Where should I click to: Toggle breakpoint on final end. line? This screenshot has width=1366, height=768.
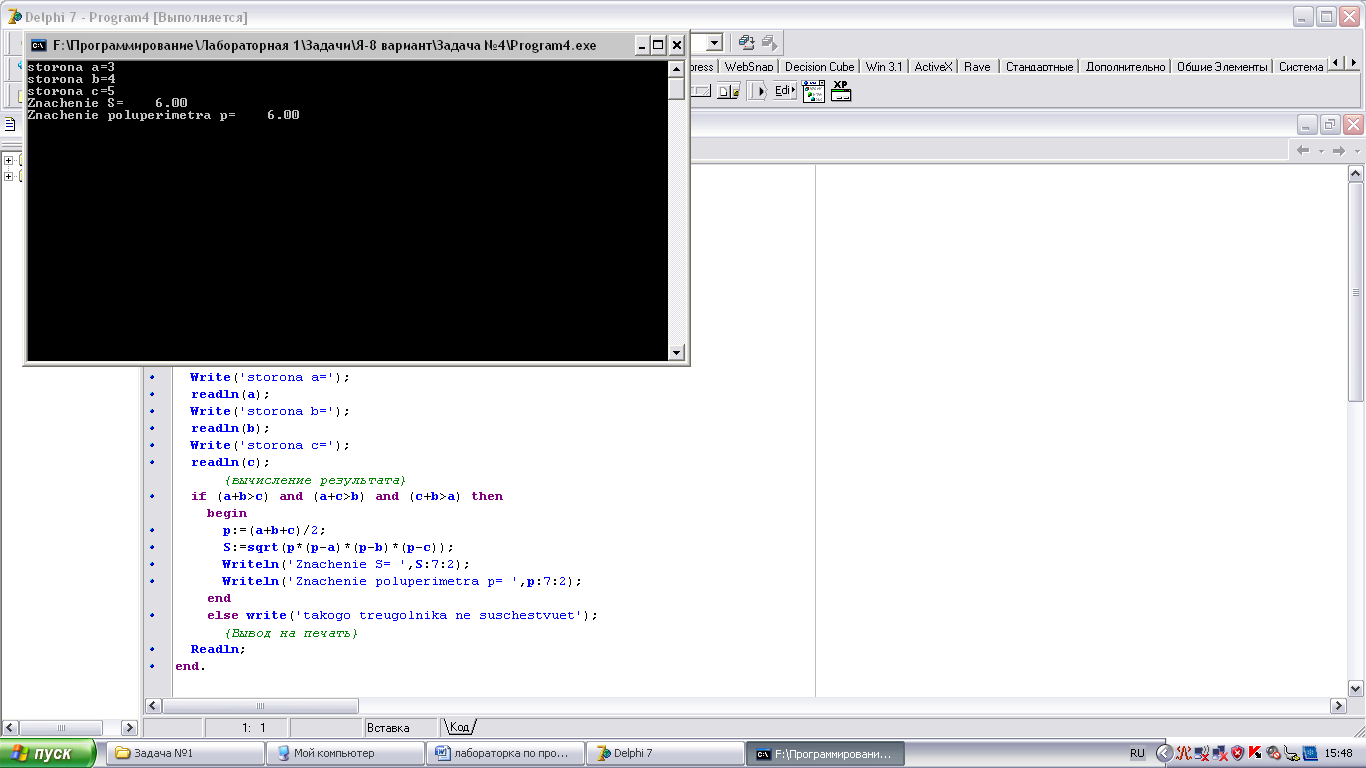click(152, 666)
